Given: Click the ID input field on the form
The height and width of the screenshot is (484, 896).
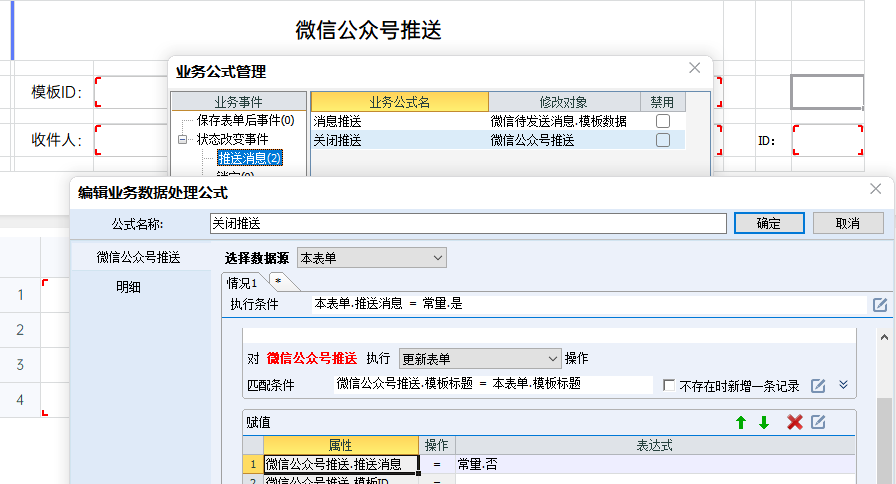Looking at the screenshot, I should 827,140.
